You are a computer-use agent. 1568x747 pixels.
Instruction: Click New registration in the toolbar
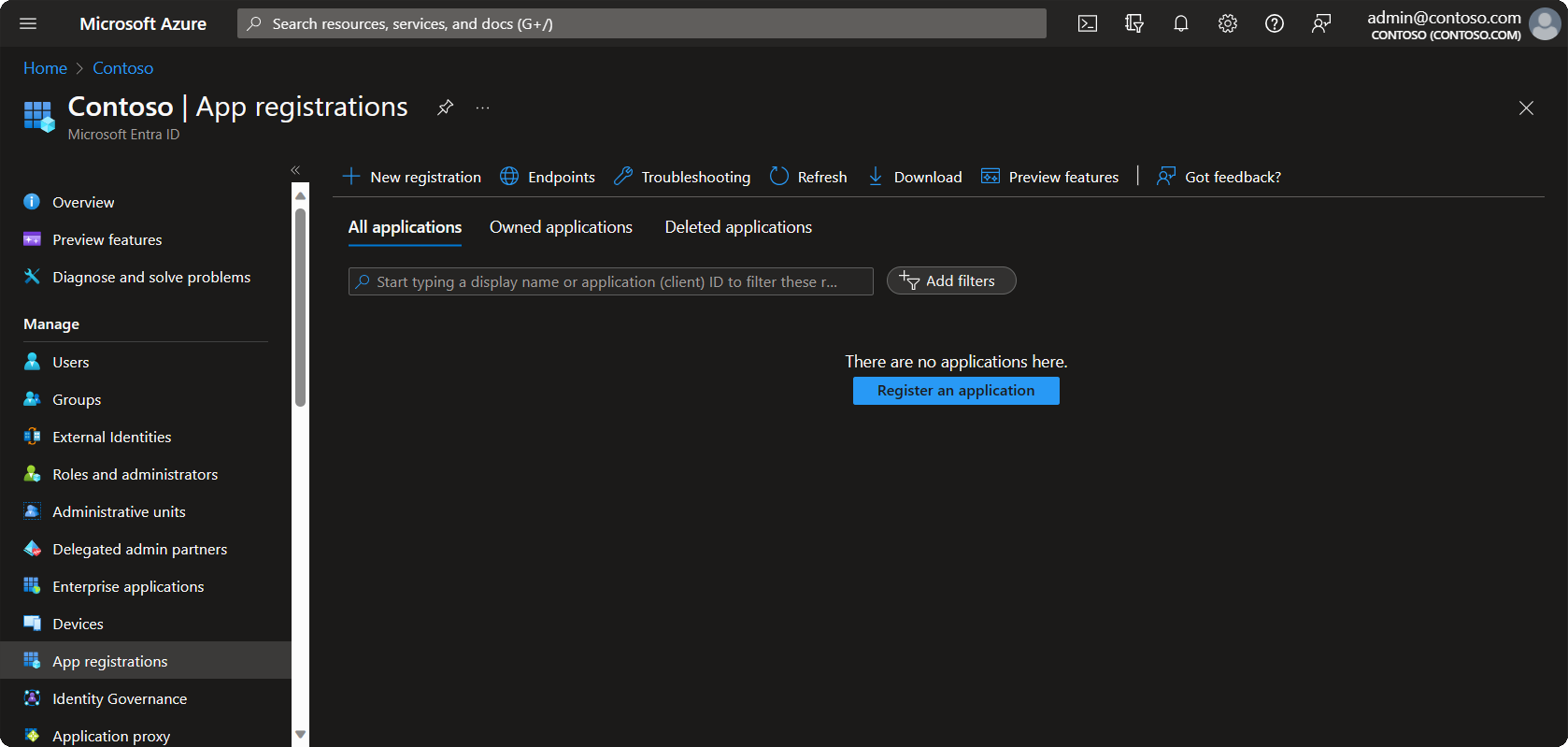coord(412,177)
